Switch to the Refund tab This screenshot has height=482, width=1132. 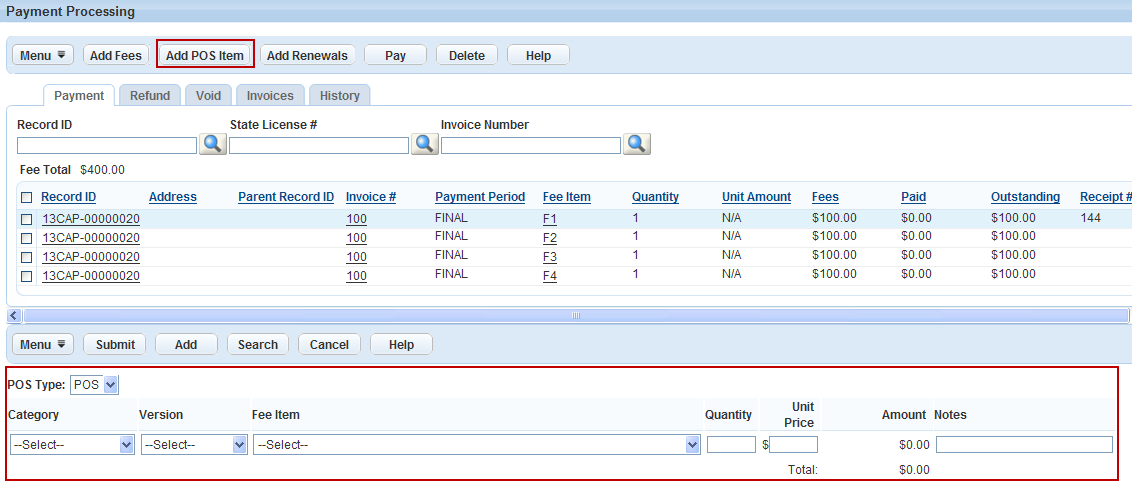150,96
